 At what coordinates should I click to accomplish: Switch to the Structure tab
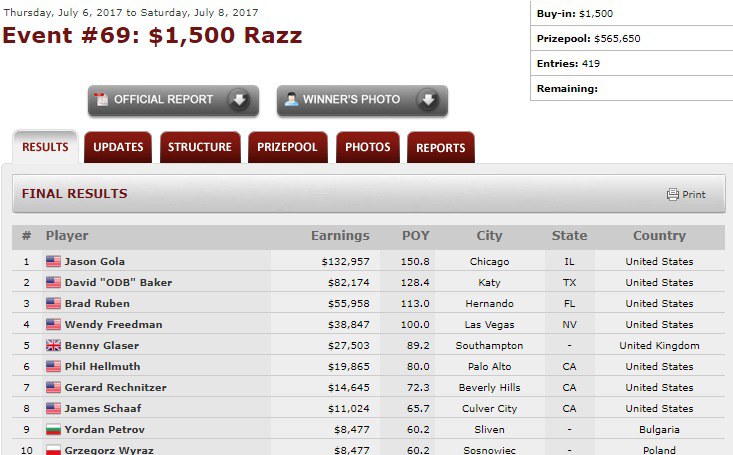[199, 148]
